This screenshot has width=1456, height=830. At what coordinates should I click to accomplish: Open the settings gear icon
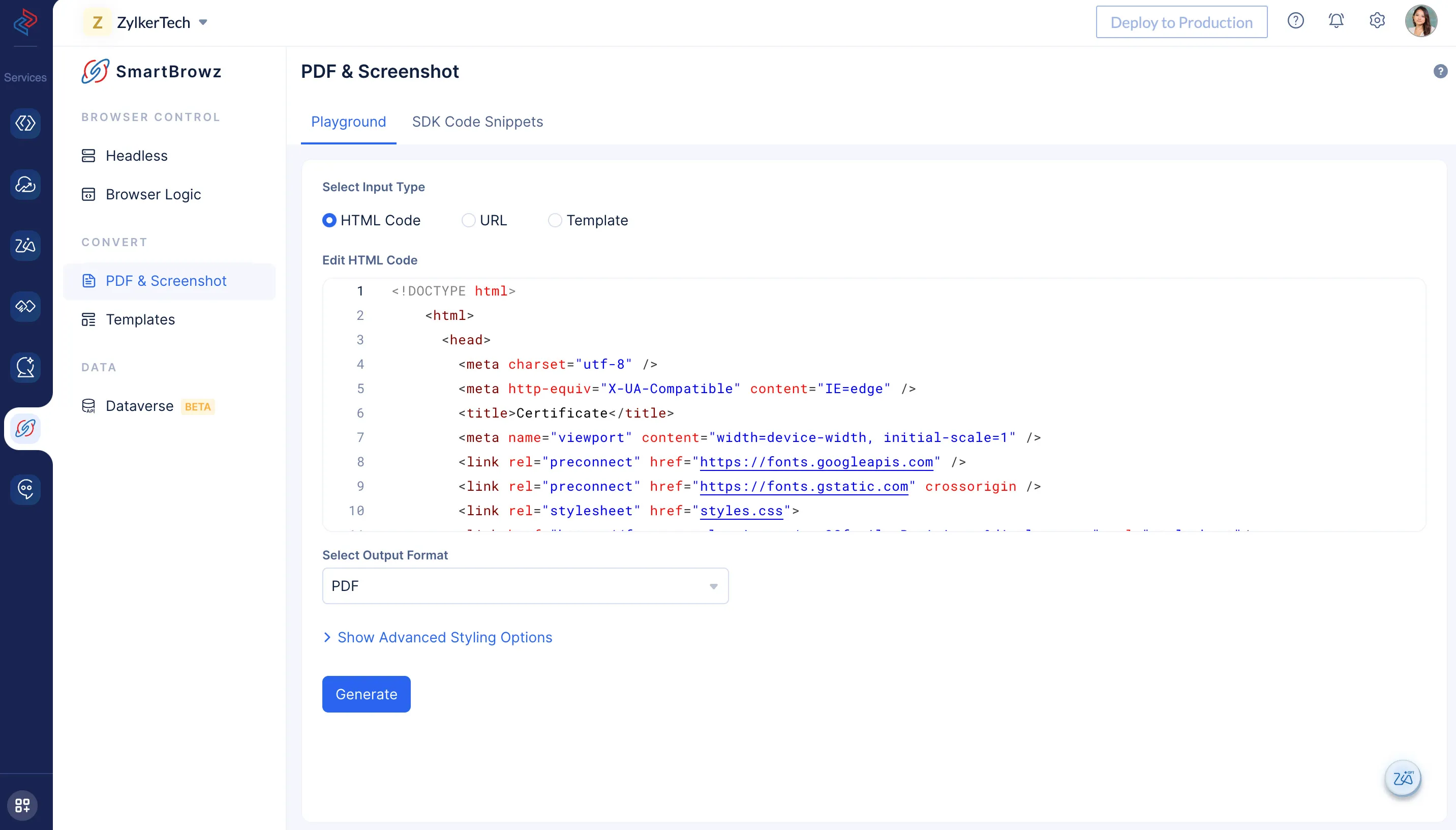click(1377, 21)
